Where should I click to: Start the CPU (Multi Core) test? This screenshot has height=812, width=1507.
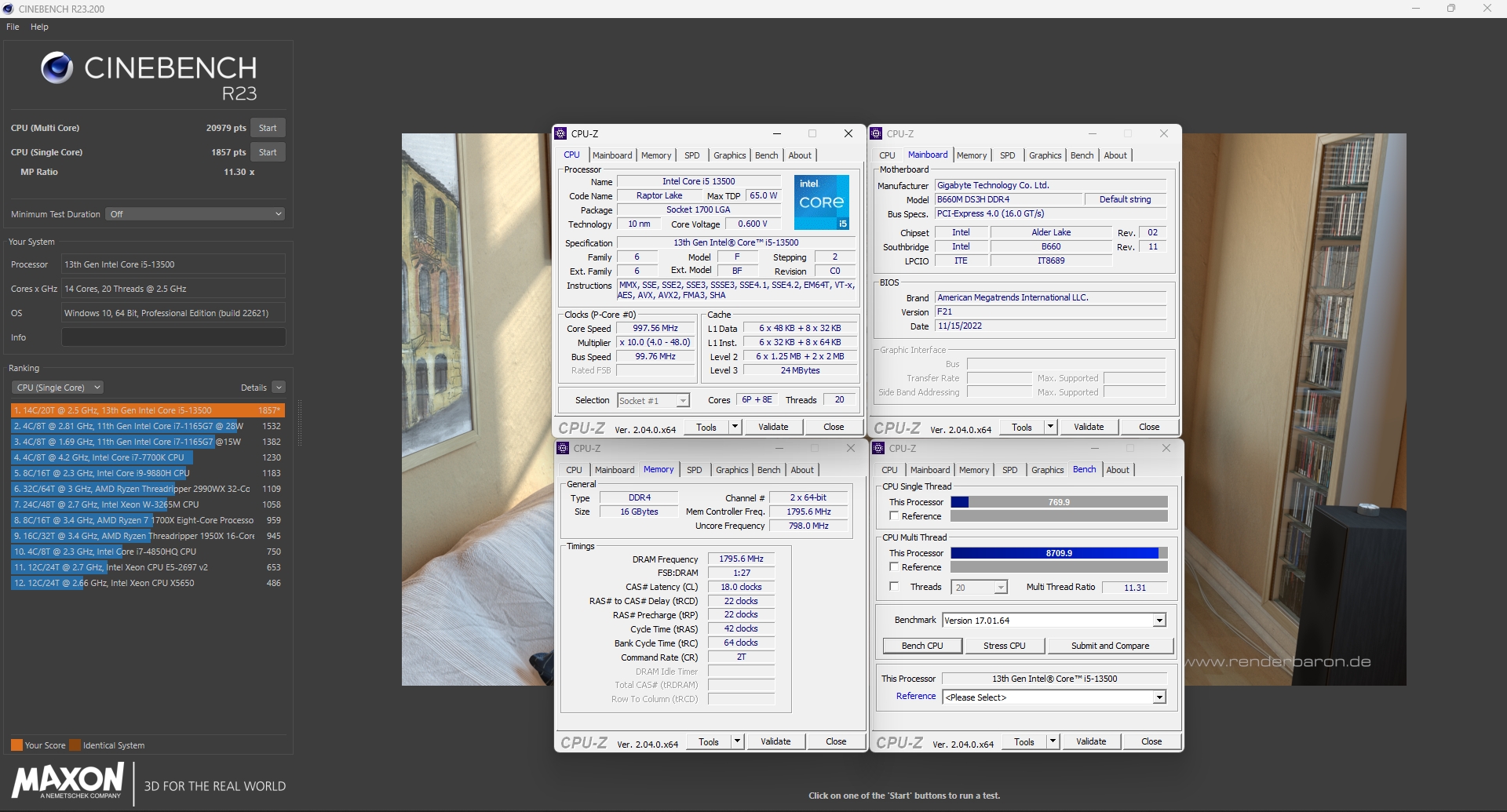point(268,128)
